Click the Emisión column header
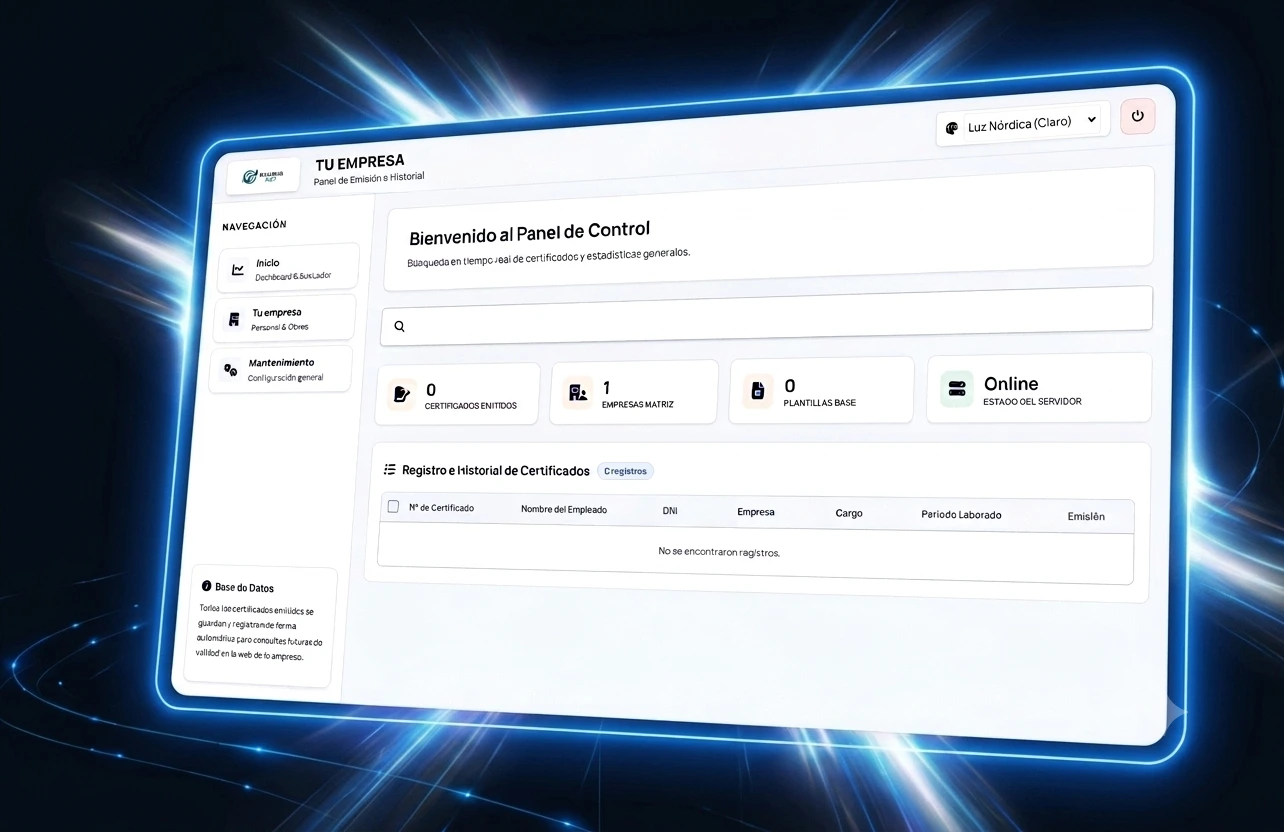 (x=1086, y=516)
